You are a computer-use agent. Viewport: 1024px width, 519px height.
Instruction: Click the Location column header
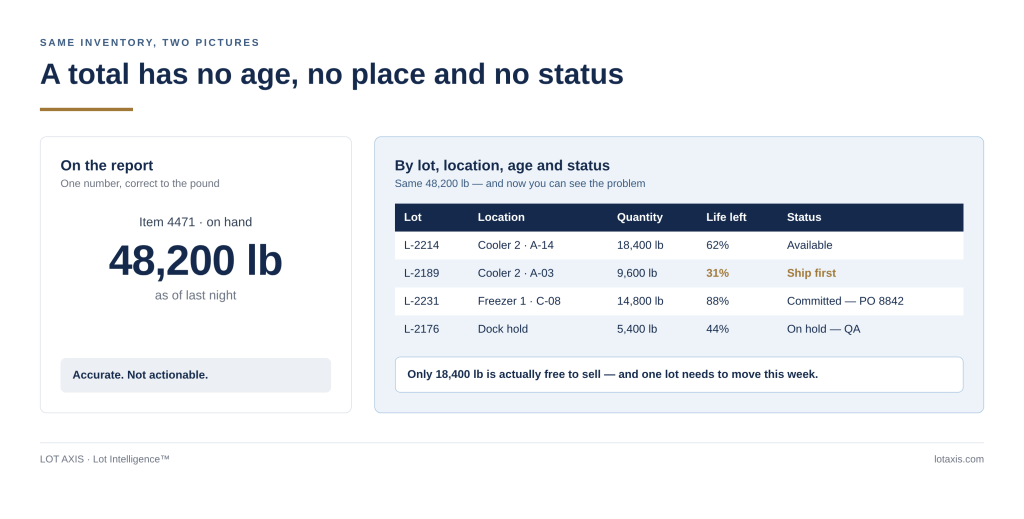(501, 217)
